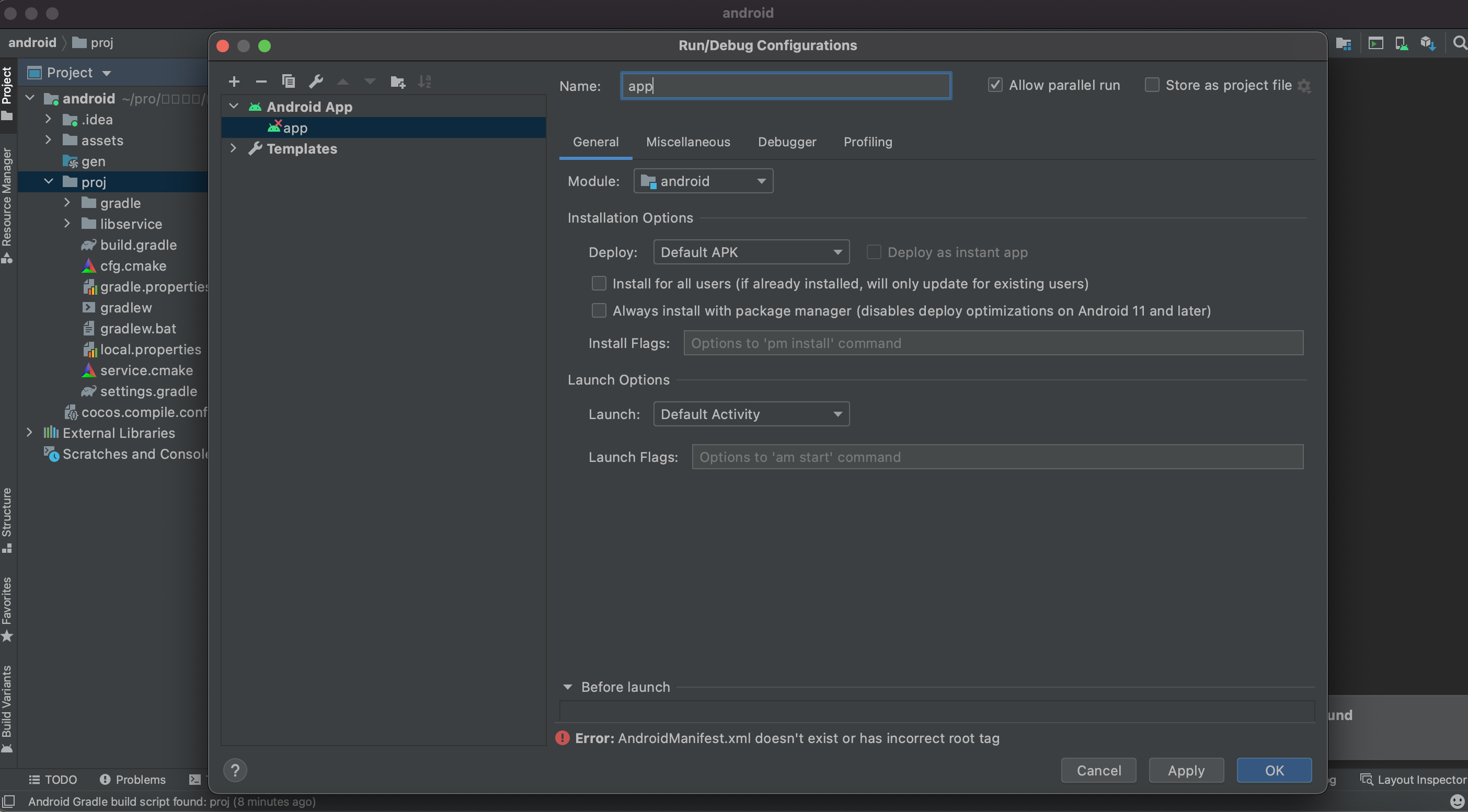The image size is (1468, 812).
Task: Click the Remove Configuration minus icon
Action: (261, 82)
